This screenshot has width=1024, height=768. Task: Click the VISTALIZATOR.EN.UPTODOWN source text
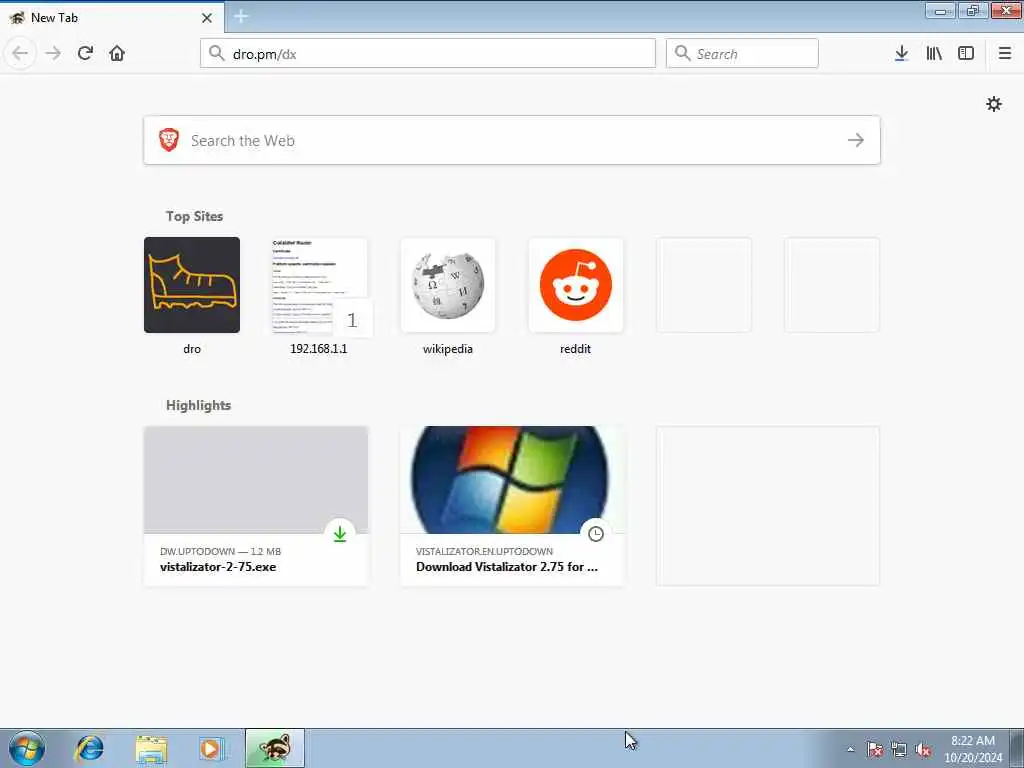point(484,551)
